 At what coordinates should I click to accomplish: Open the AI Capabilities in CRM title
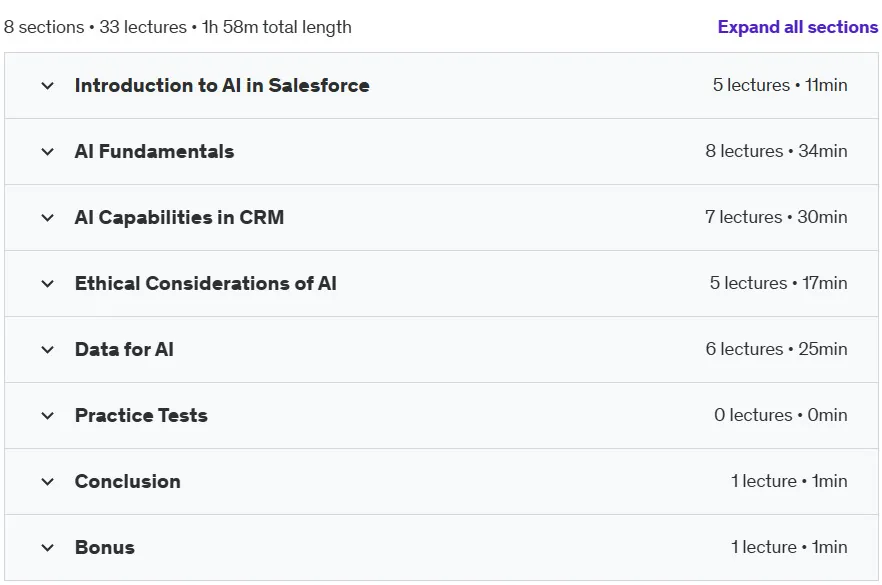(x=179, y=218)
